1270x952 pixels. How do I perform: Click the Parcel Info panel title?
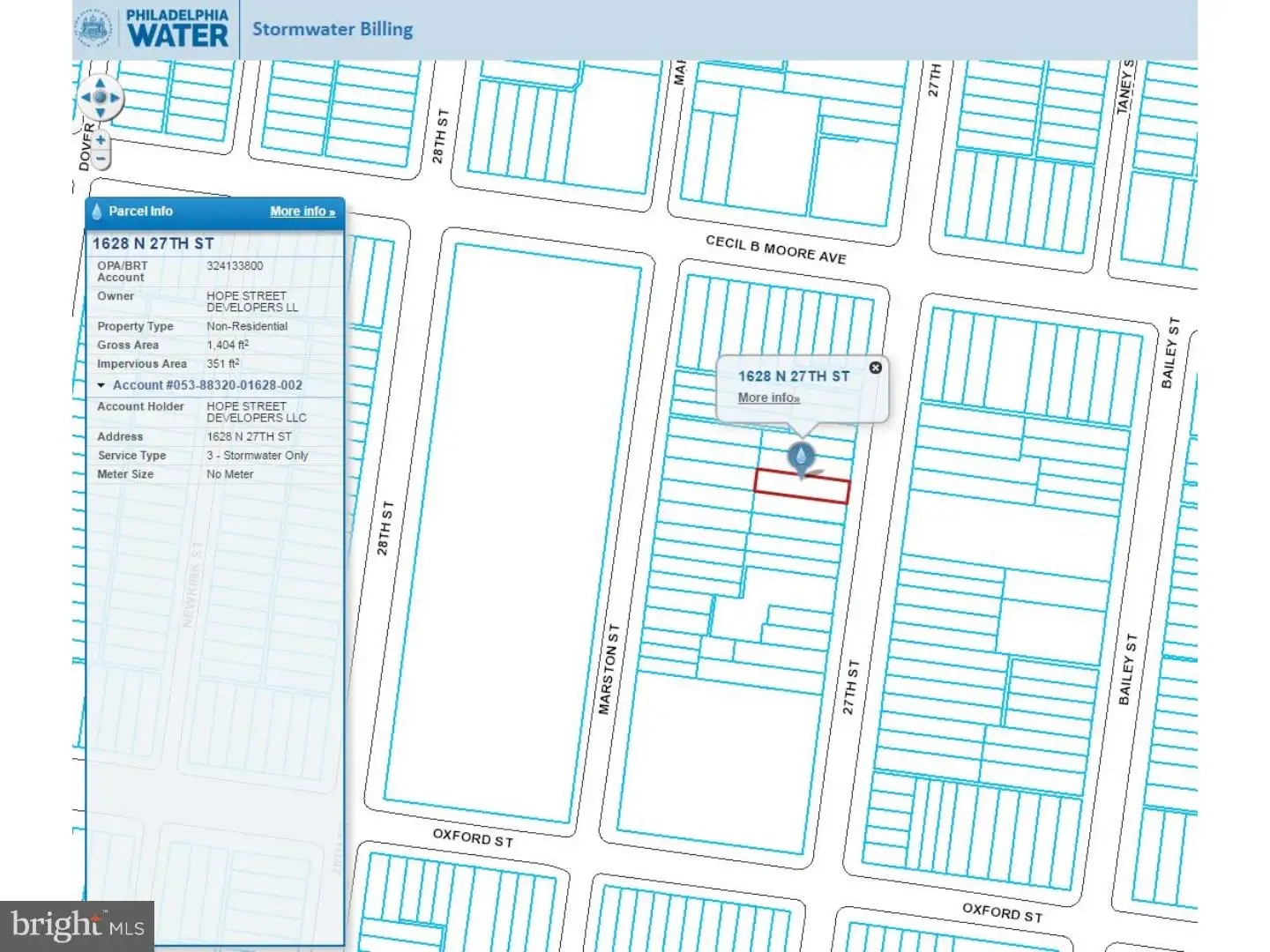pyautogui.click(x=140, y=212)
